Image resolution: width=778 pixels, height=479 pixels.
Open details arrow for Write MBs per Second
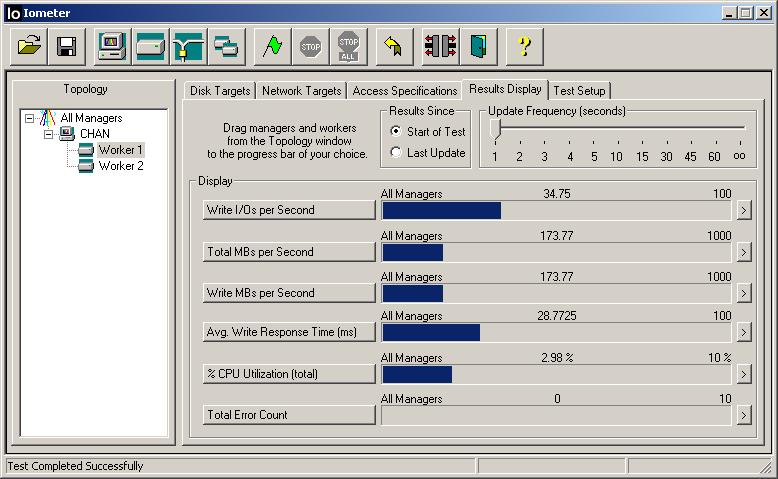click(743, 293)
